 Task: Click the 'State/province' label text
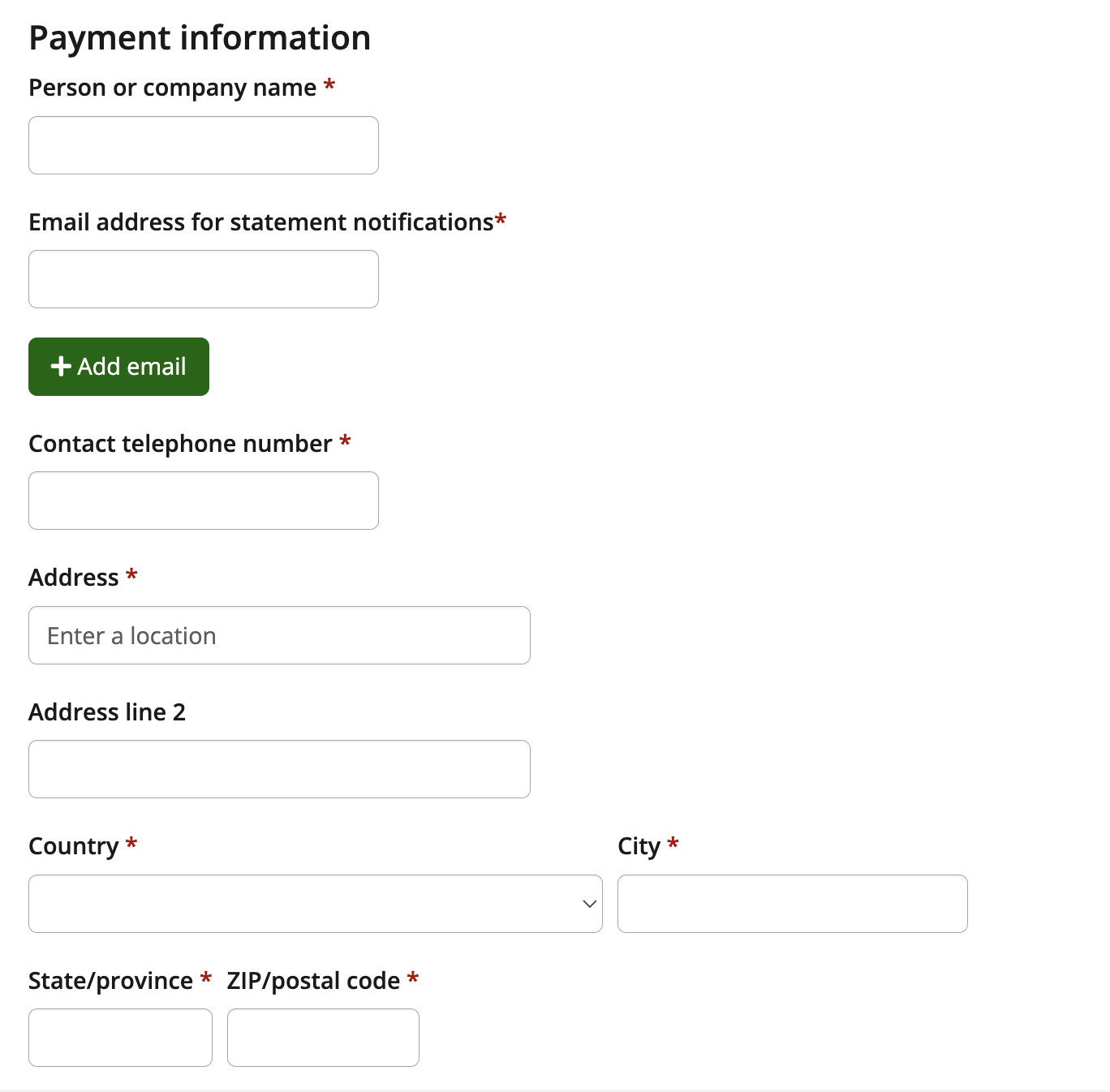[x=110, y=981]
